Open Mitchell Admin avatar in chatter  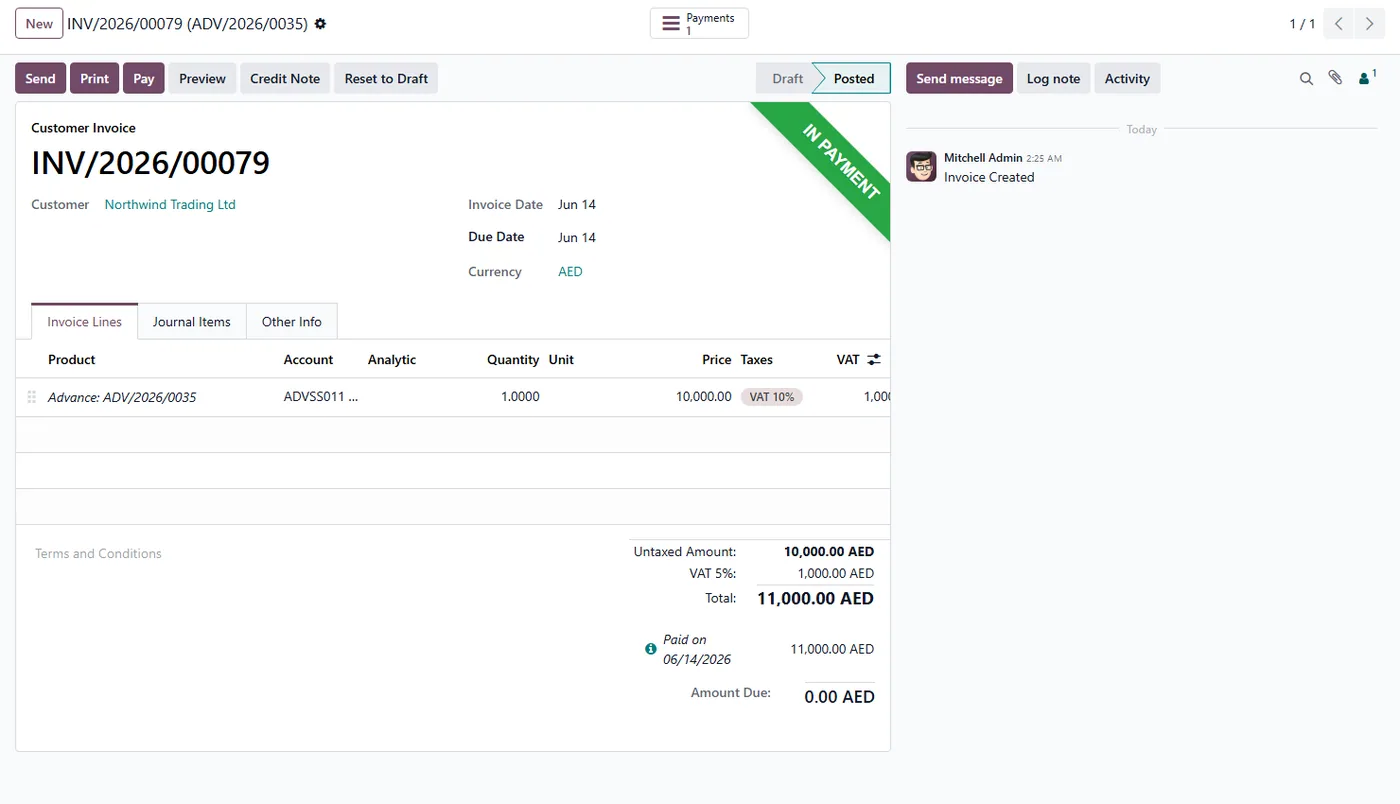coord(921,167)
